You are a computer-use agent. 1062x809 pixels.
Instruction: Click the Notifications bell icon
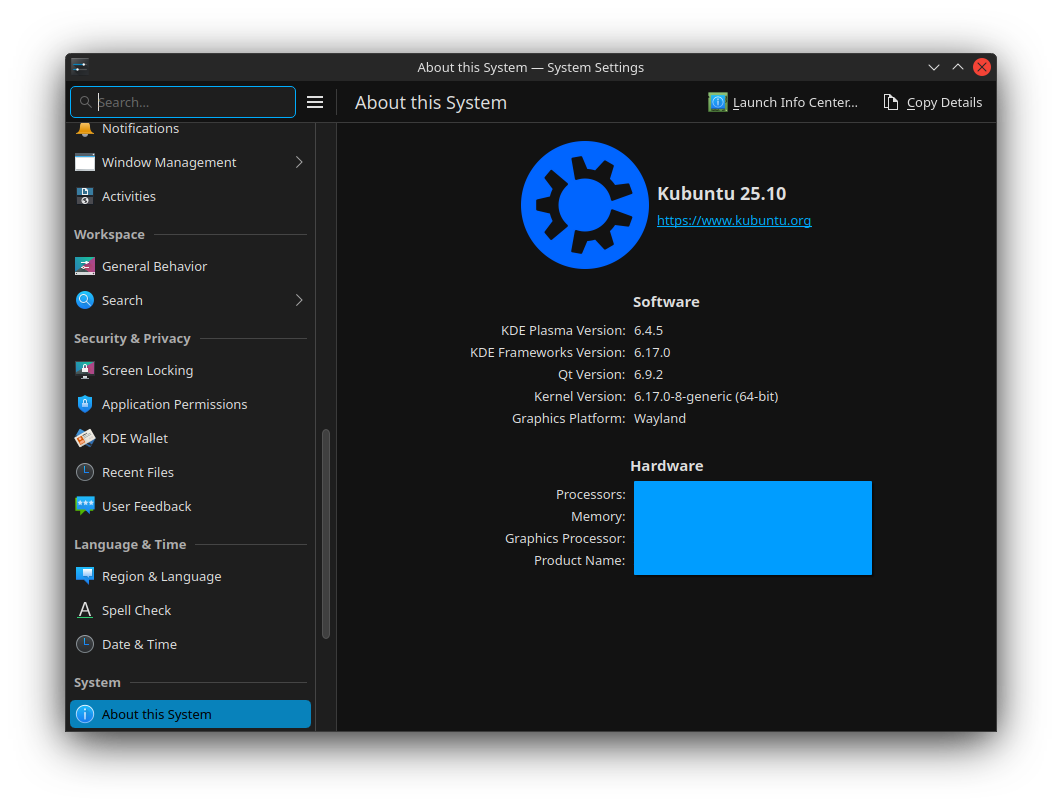pos(85,129)
